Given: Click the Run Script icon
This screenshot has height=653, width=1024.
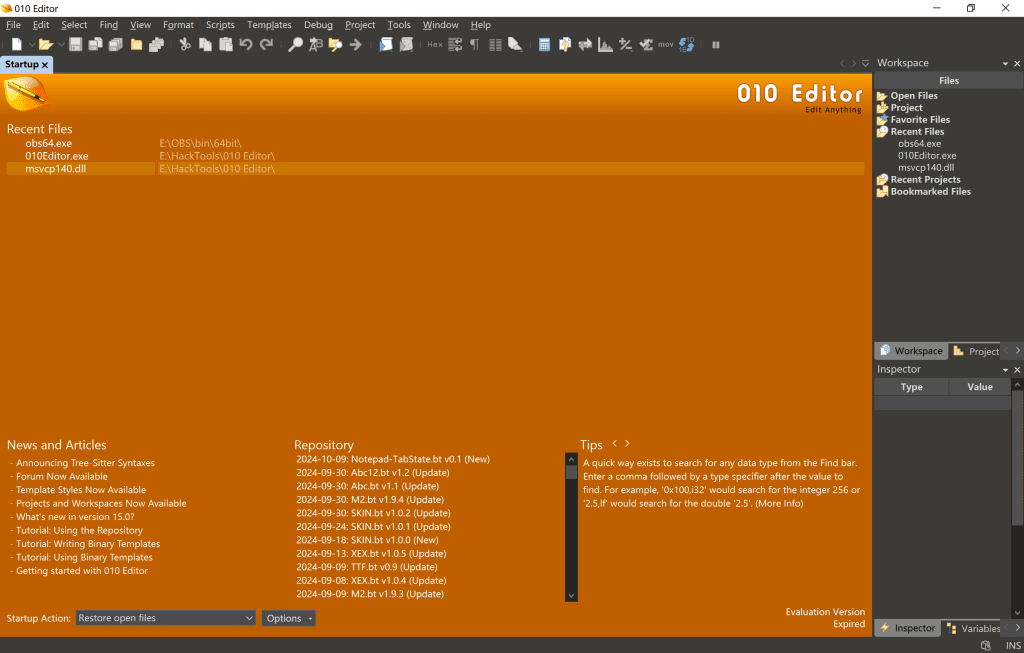Looking at the screenshot, I should 387,44.
